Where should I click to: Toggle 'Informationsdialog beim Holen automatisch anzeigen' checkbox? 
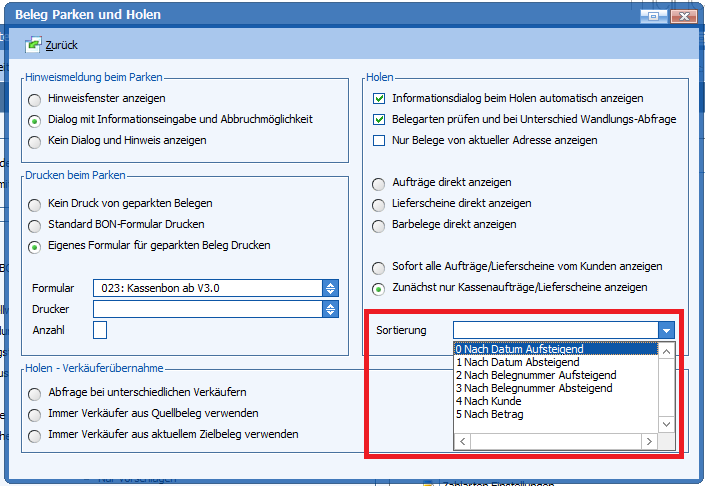379,99
